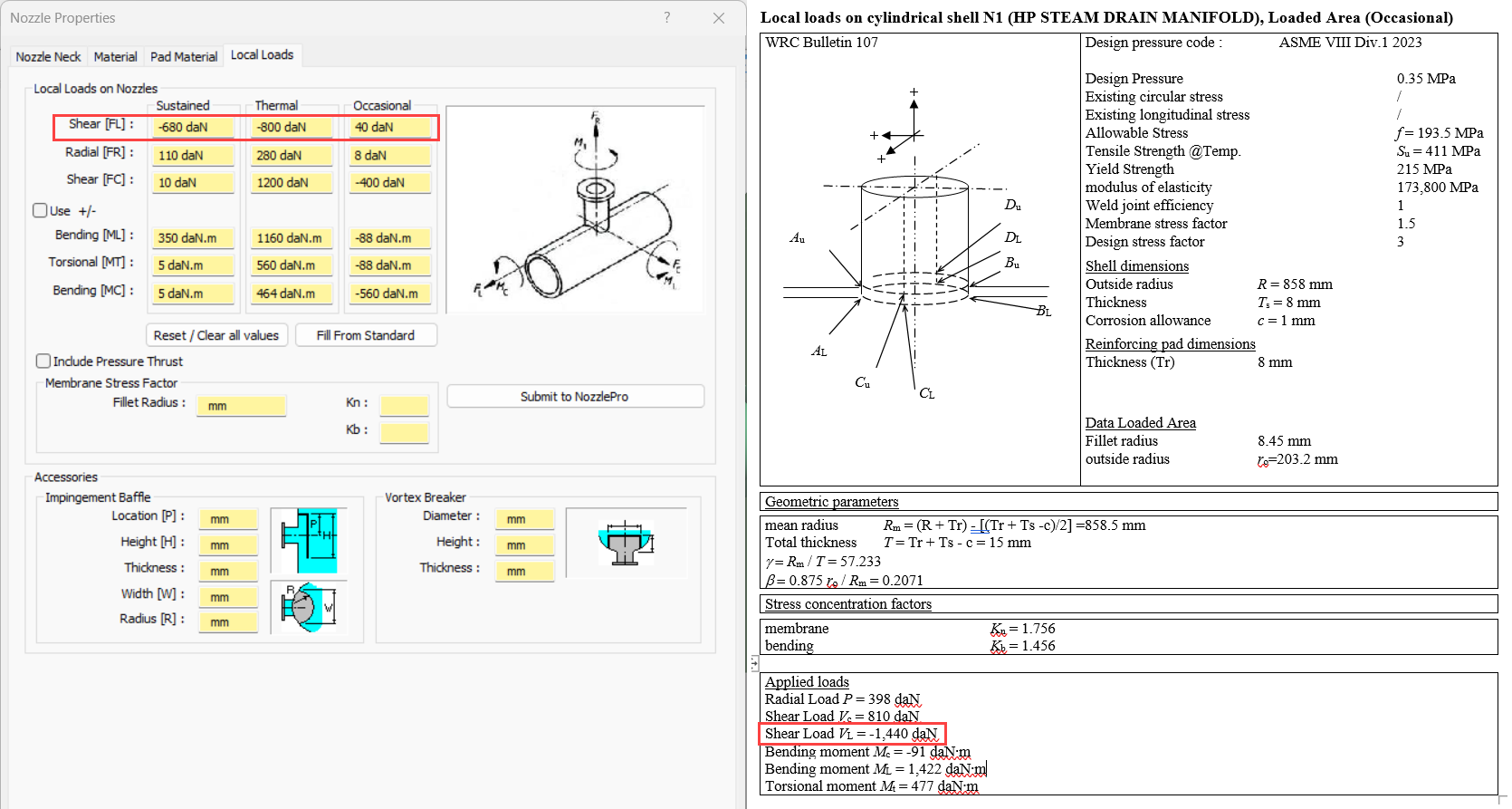This screenshot has height=809, width=1512.
Task: Click the vortex breaker illustration
Action: 626,543
